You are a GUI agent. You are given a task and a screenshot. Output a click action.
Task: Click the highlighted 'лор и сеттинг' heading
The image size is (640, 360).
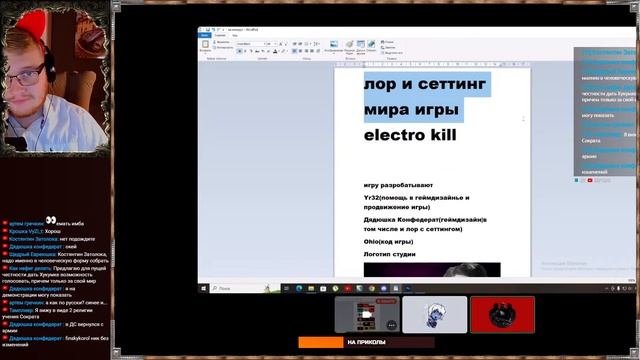pyautogui.click(x=425, y=84)
